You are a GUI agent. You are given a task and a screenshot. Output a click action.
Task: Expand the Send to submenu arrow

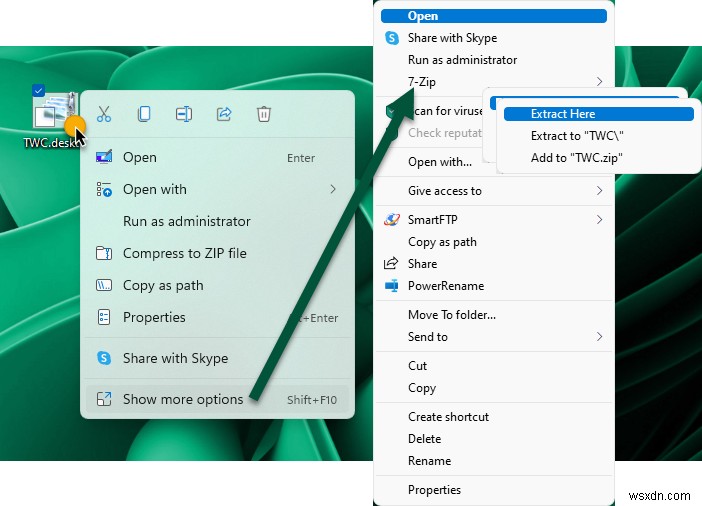(599, 337)
